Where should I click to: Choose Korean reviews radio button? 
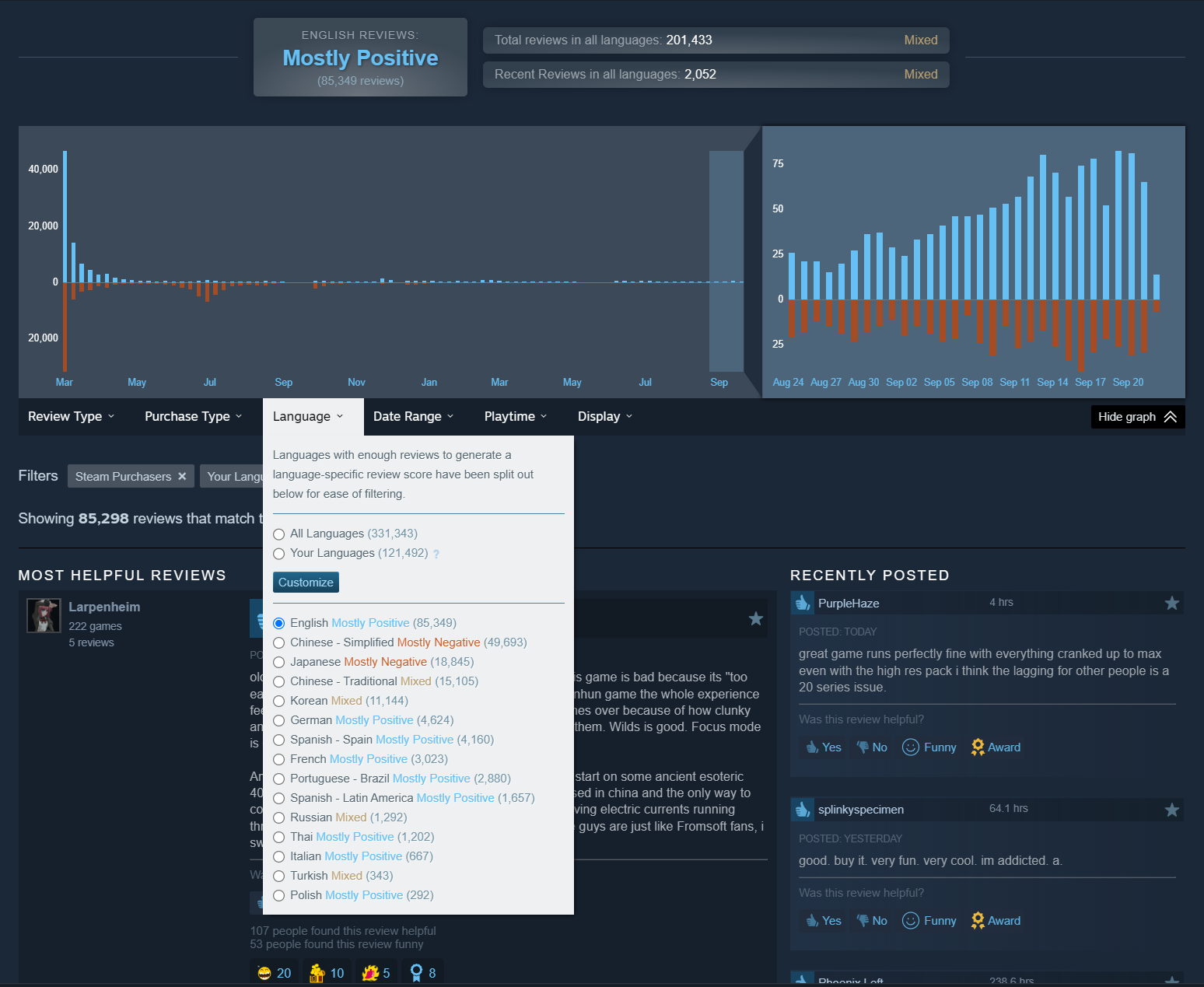[279, 701]
